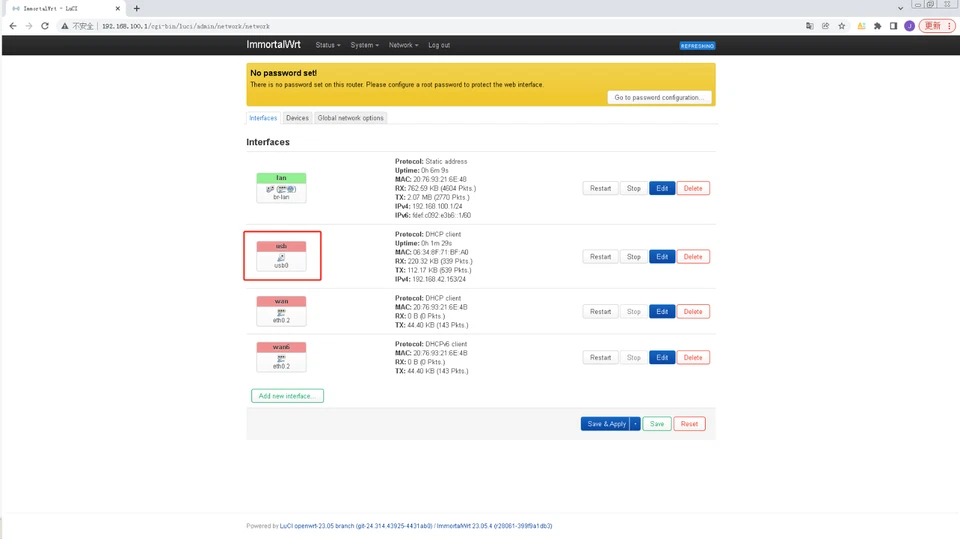
Task: Switch to the Global network options tab
Action: [350, 118]
